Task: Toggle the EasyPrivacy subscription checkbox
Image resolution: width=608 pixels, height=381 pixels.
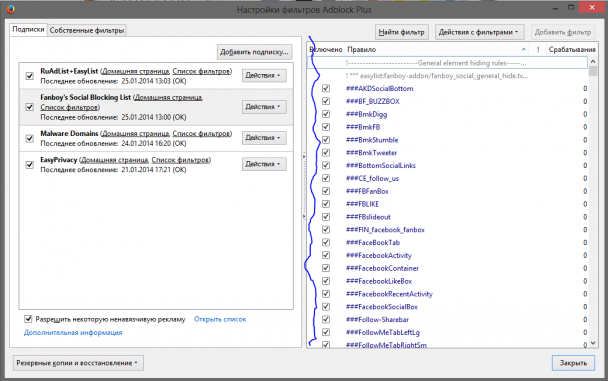Action: coord(29,165)
